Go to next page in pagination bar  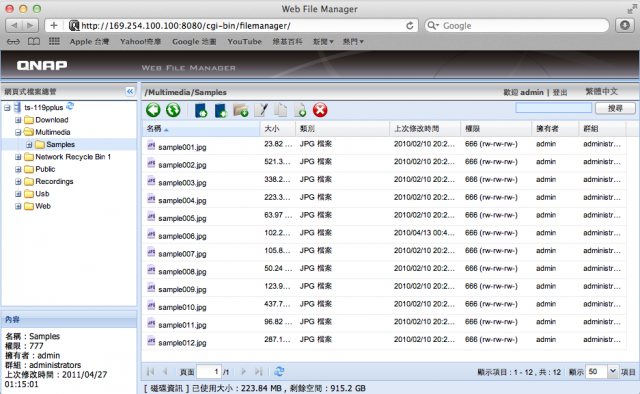point(243,372)
